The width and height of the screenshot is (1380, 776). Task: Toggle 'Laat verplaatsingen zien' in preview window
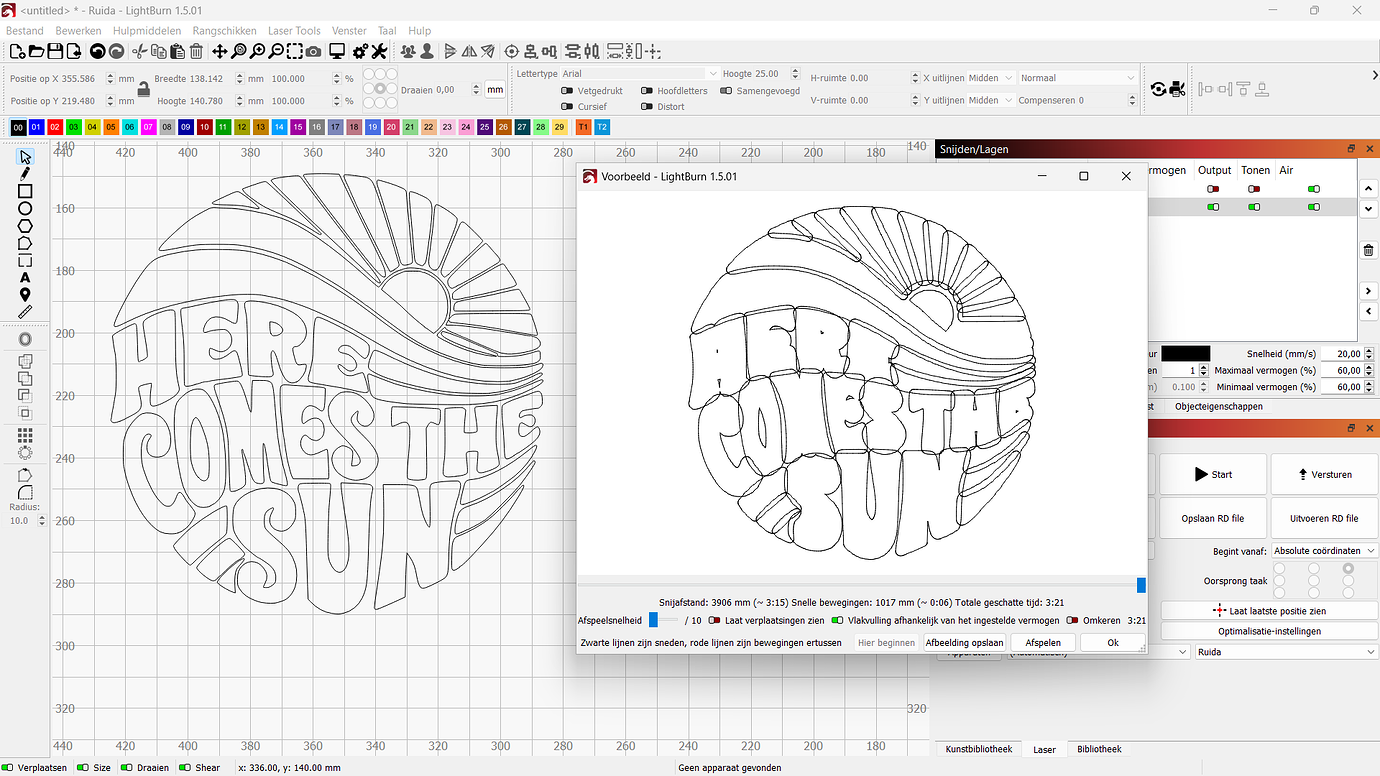pos(714,620)
